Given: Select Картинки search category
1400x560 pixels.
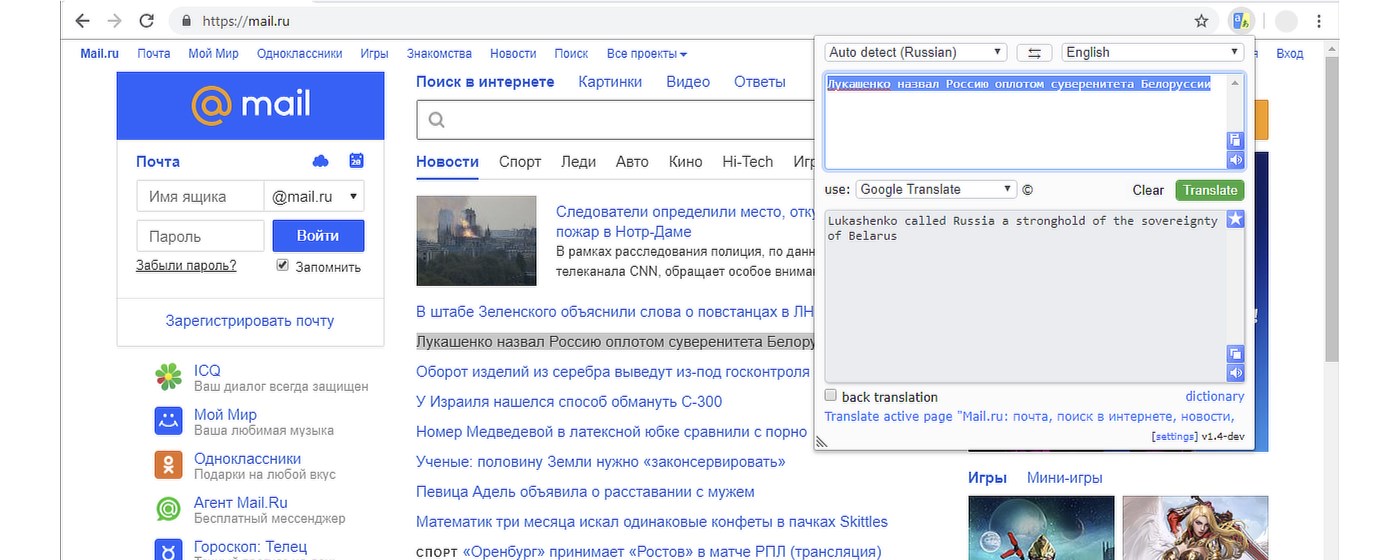Looking at the screenshot, I should coord(610,82).
